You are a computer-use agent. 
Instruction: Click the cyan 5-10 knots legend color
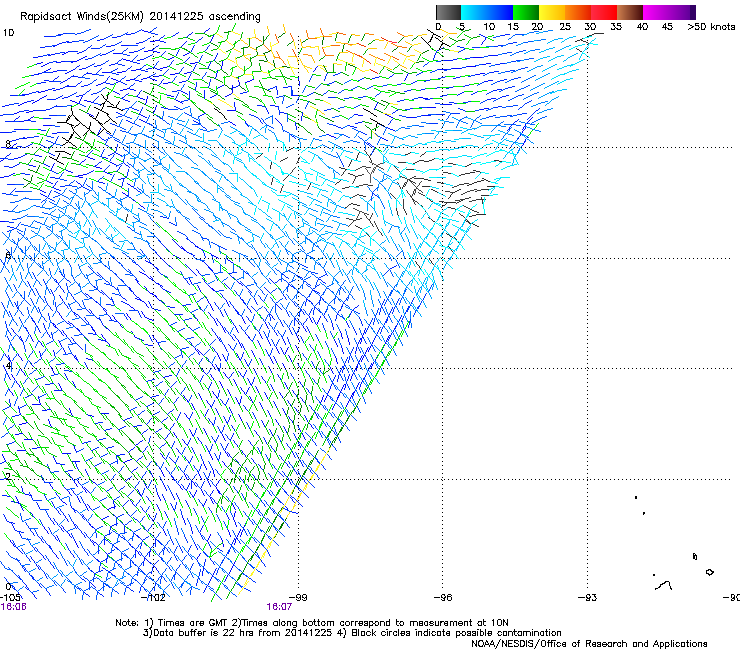(x=474, y=12)
